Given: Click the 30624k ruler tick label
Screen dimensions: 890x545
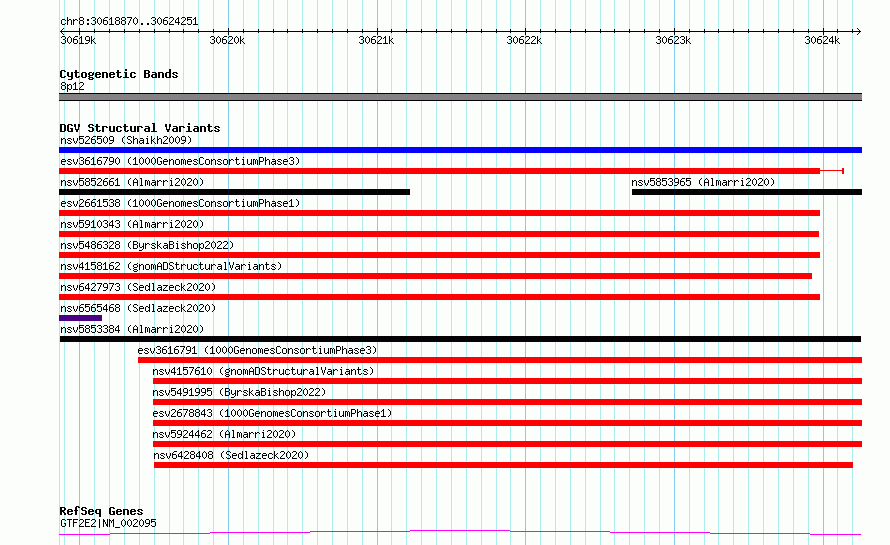Looking at the screenshot, I should (x=822, y=40).
